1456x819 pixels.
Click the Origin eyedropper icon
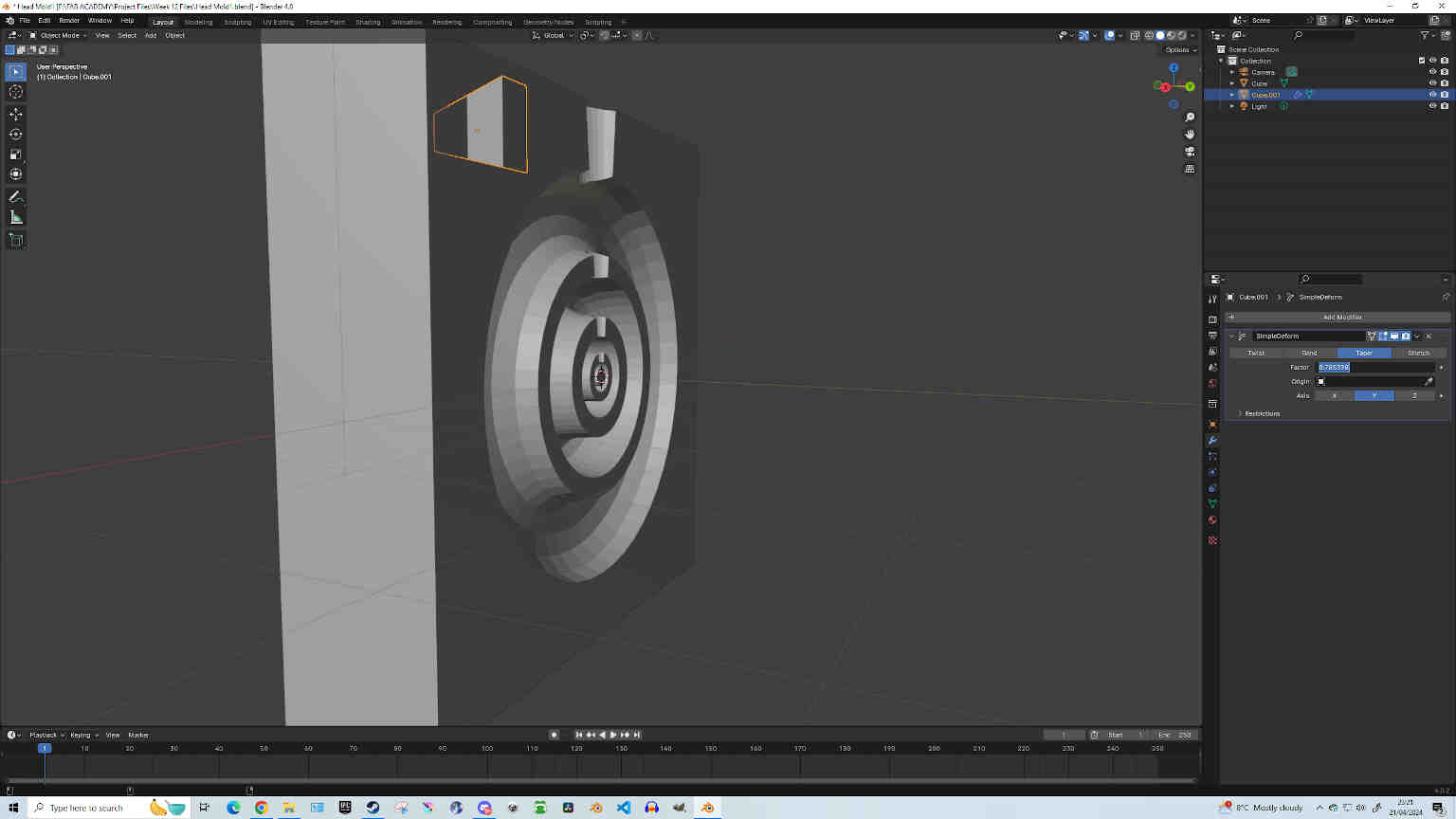(x=1429, y=381)
